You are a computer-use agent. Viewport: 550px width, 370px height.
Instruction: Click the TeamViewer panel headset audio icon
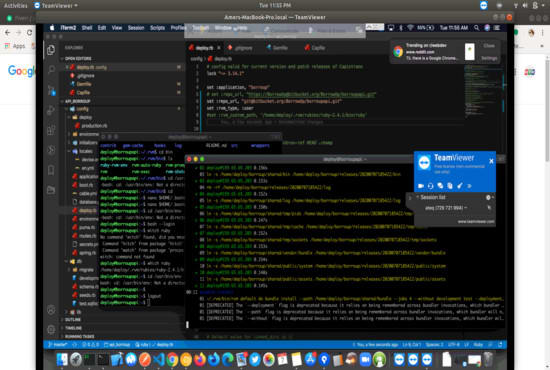click(430, 186)
